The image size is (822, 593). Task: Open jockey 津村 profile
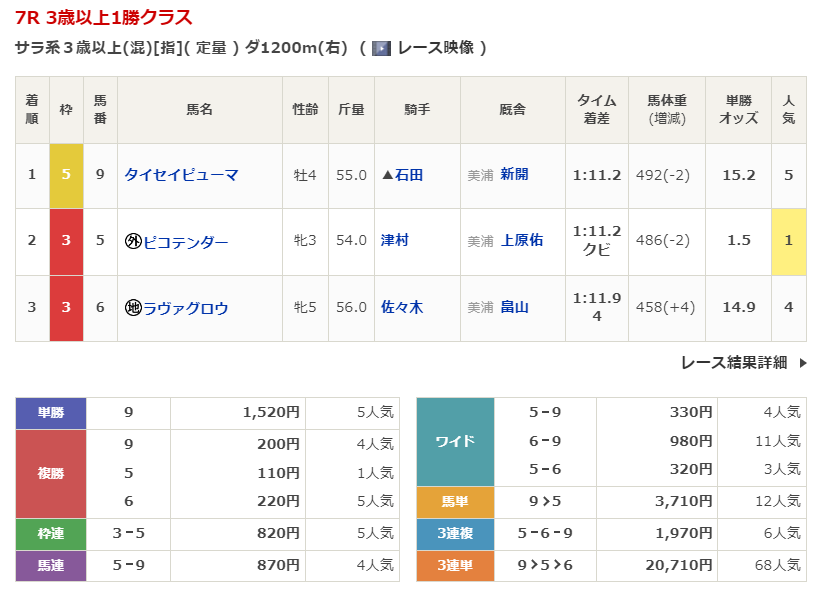click(x=395, y=241)
